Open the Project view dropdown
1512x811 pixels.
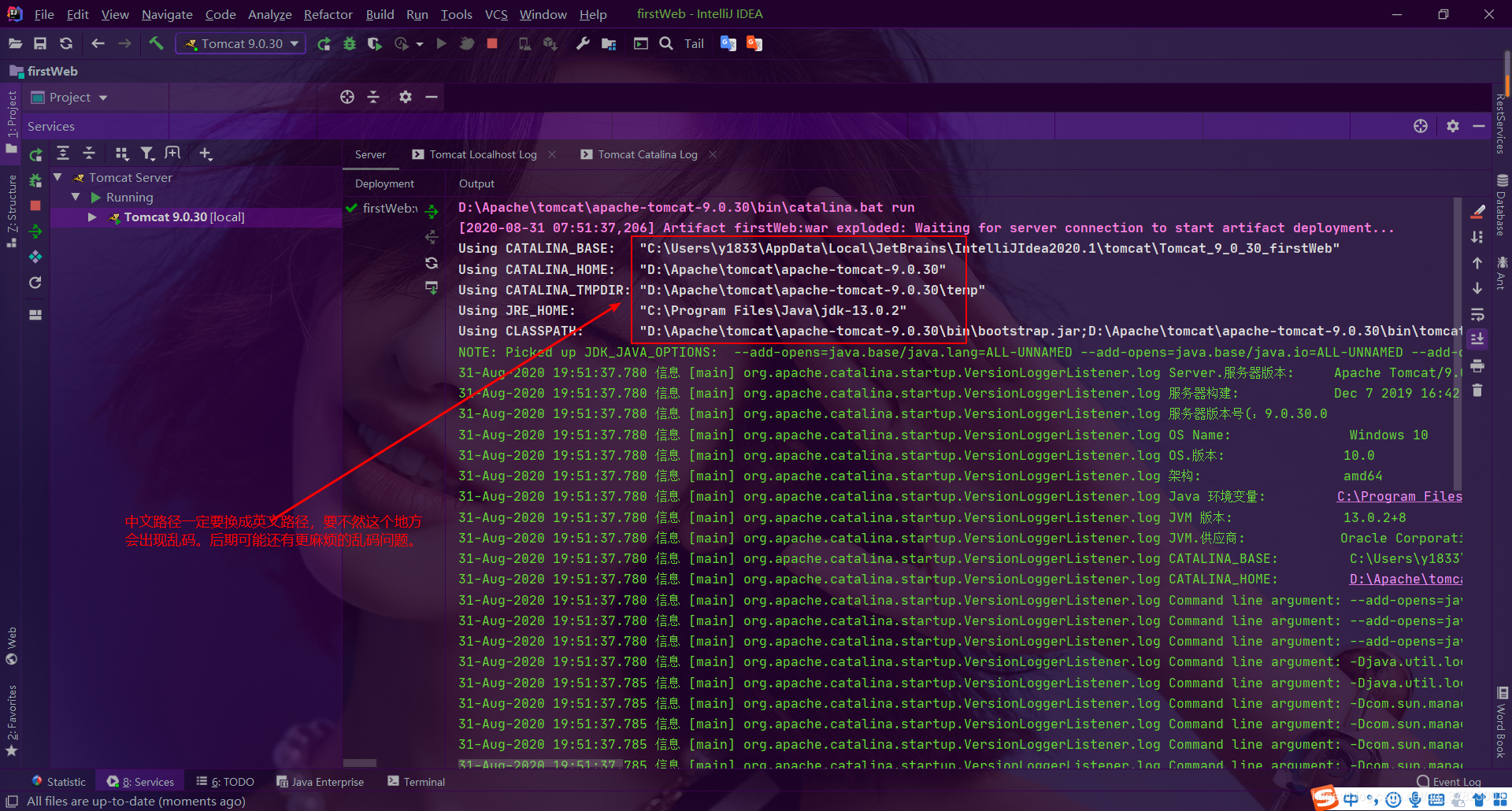pyautogui.click(x=69, y=98)
